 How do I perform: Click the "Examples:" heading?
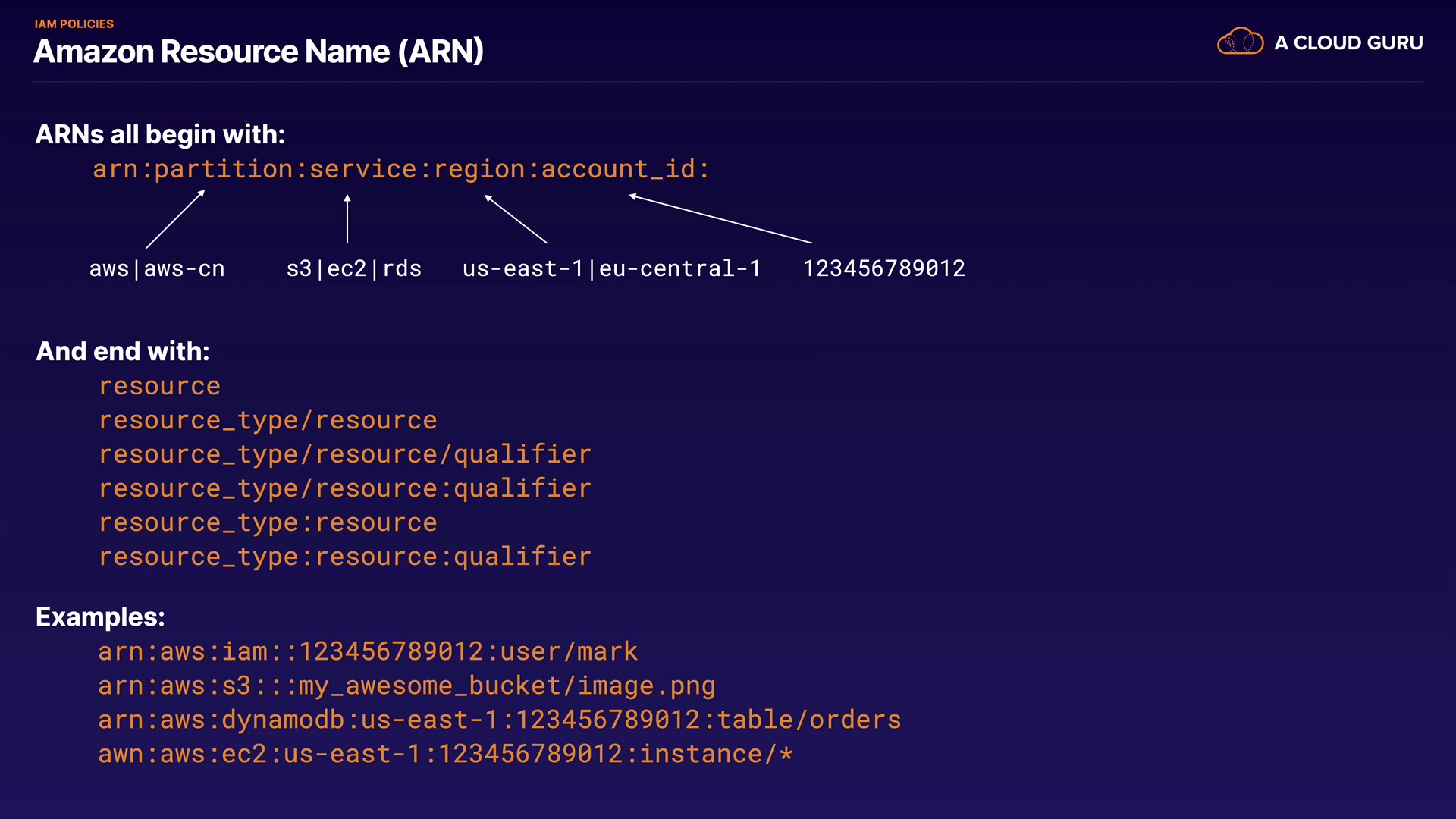(x=100, y=617)
